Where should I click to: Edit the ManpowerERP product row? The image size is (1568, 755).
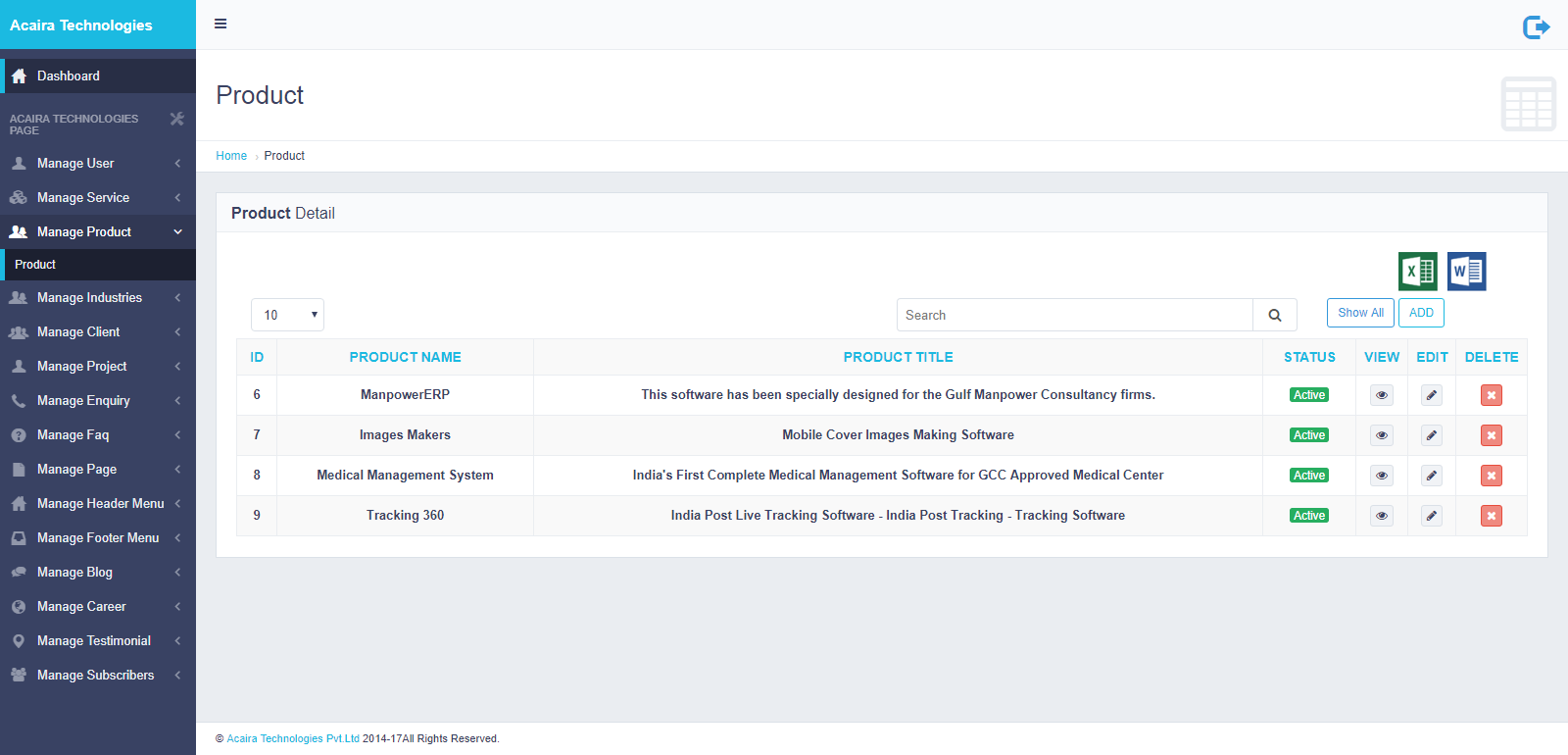pos(1431,395)
